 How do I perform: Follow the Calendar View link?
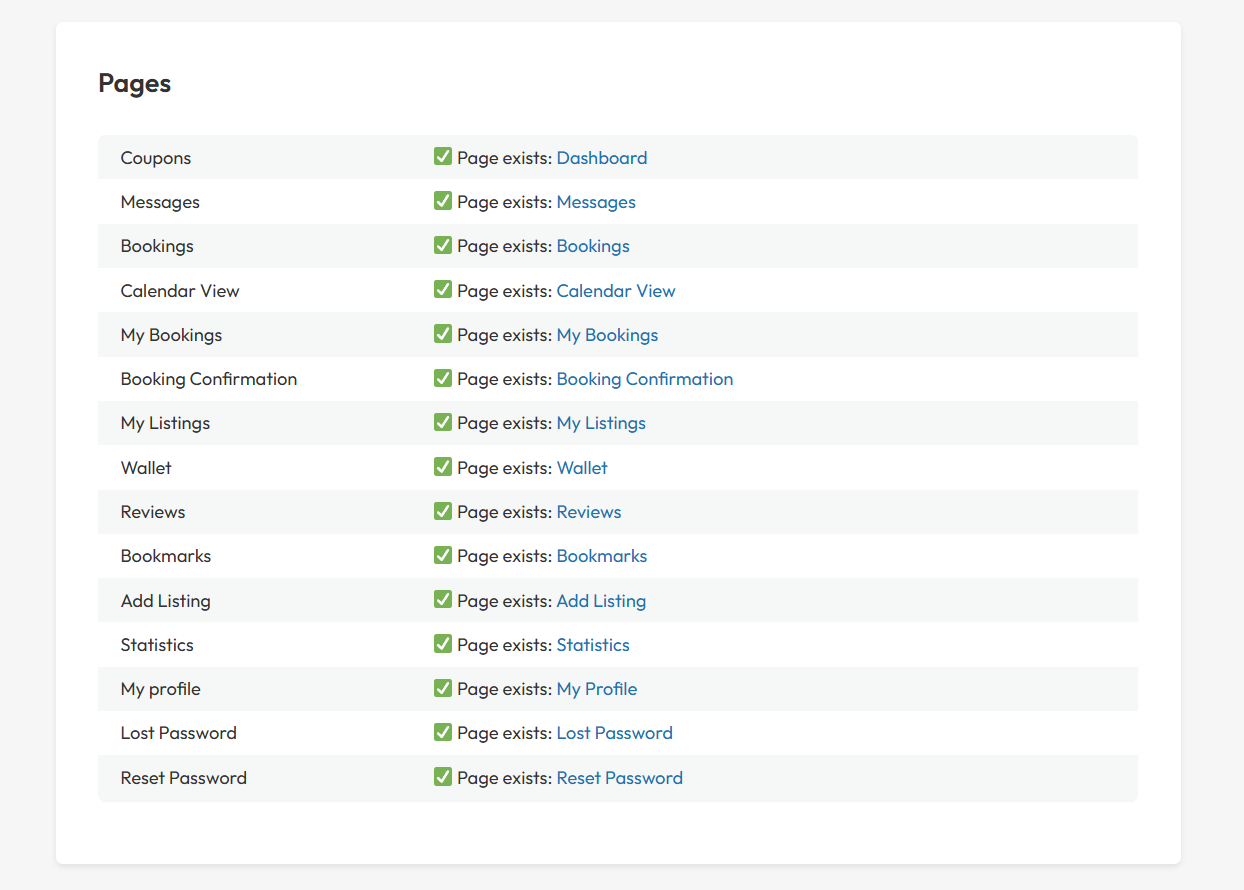pyautogui.click(x=615, y=291)
